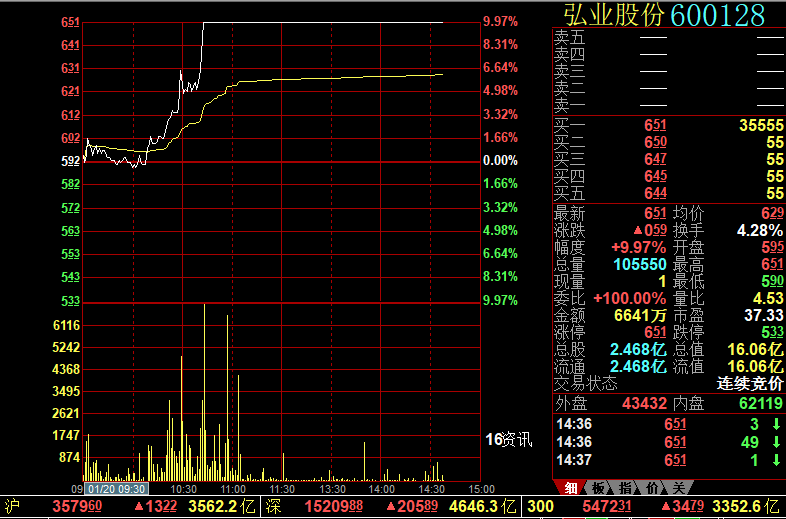
Task: Click the white price line at limit-up
Action: tap(321, 22)
